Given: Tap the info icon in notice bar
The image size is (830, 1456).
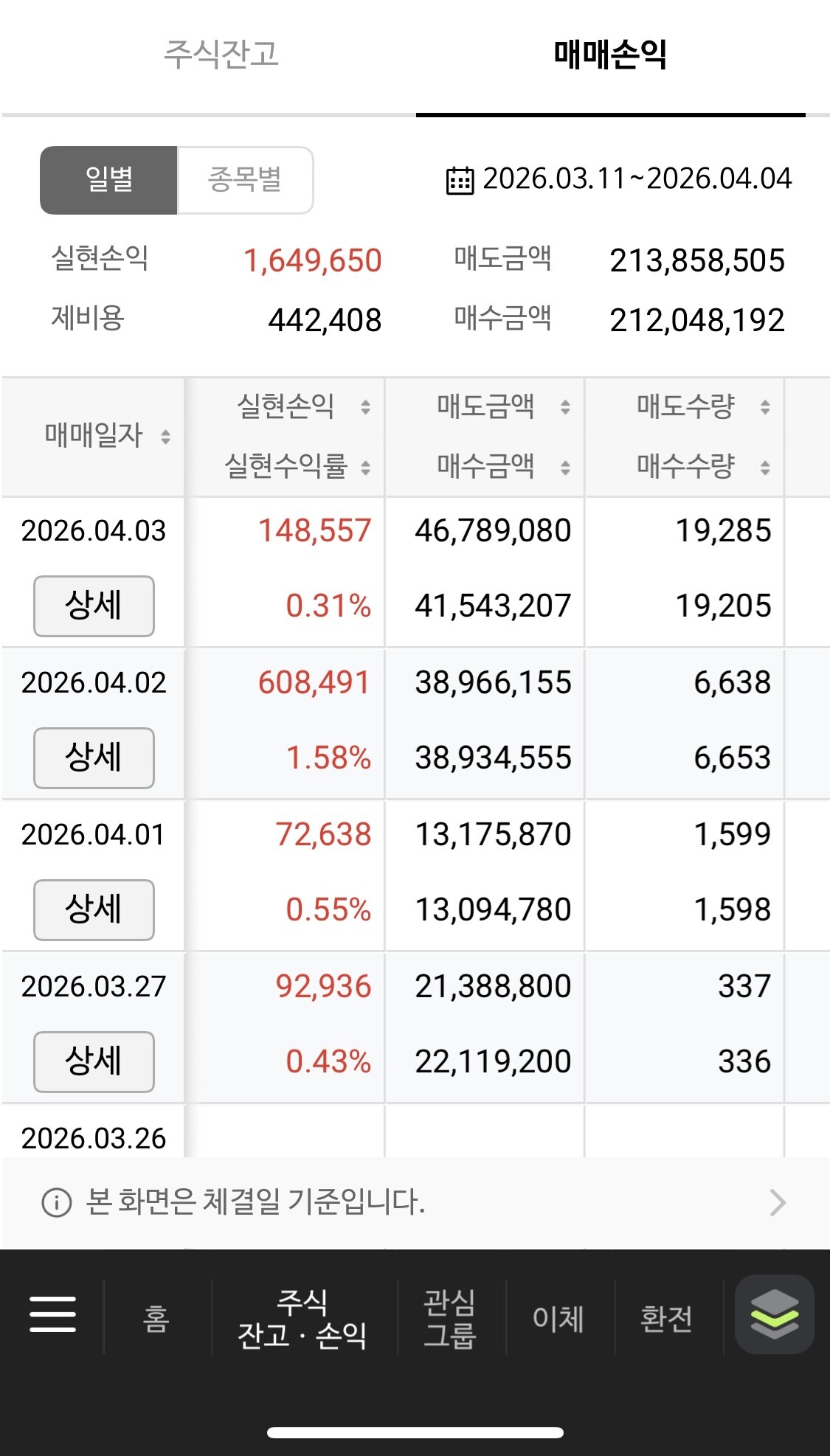Looking at the screenshot, I should 57,1202.
